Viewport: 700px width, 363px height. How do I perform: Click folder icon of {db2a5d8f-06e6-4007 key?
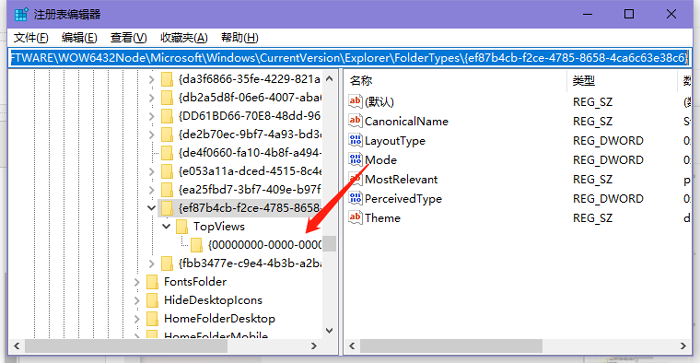167,98
